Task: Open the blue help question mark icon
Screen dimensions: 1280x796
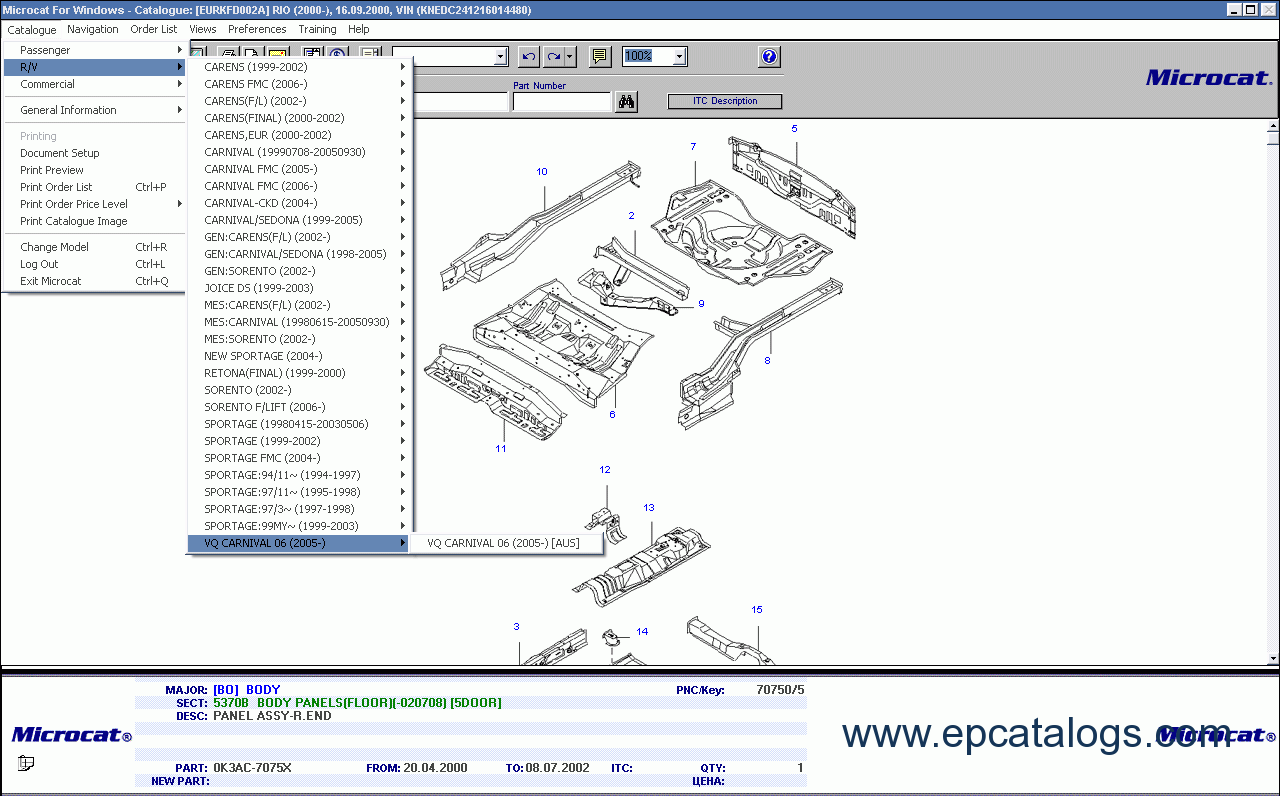Action: point(769,57)
